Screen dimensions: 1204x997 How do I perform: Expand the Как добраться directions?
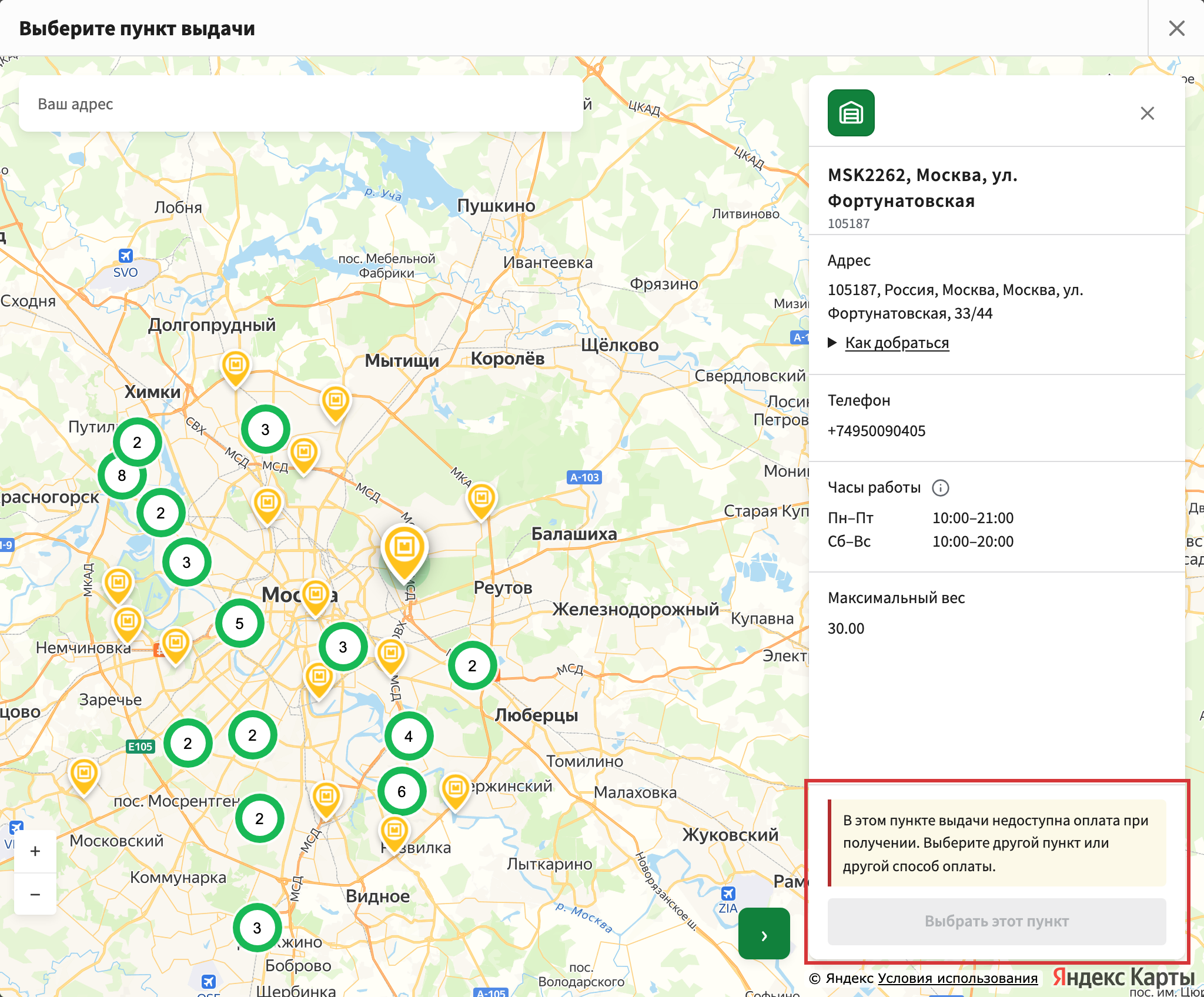[x=897, y=343]
